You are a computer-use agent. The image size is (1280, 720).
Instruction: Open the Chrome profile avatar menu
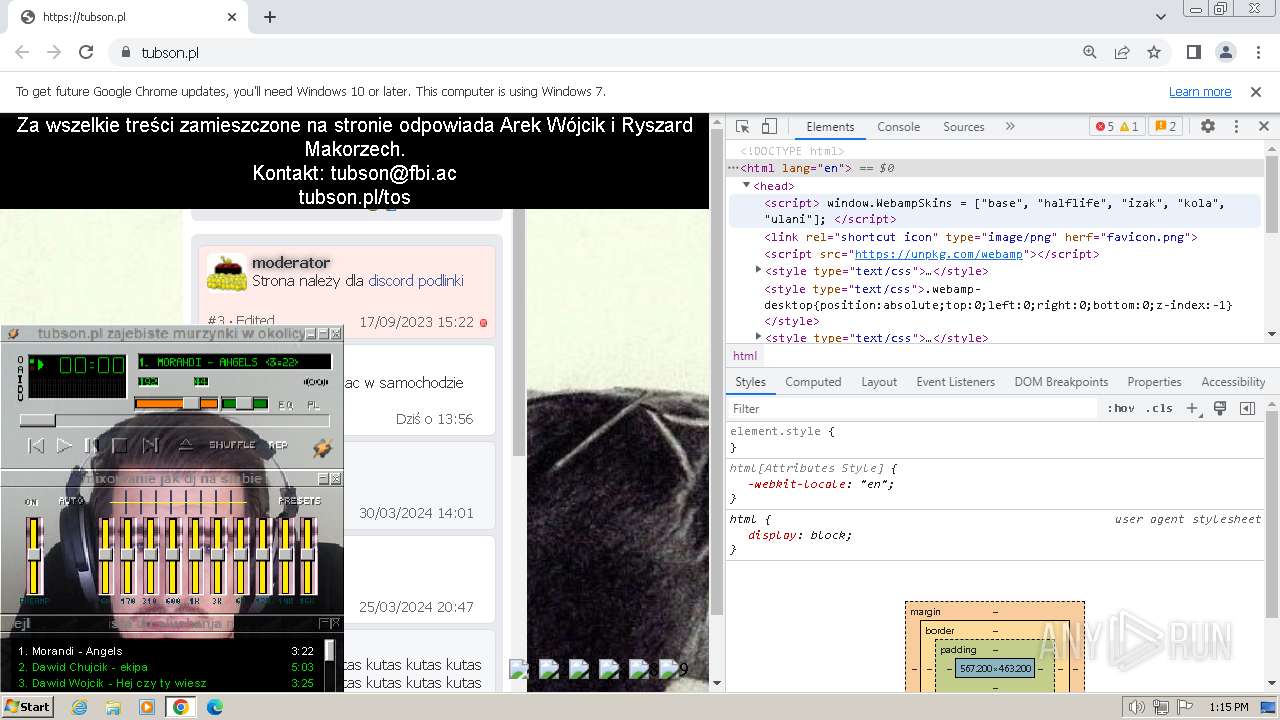(x=1225, y=52)
